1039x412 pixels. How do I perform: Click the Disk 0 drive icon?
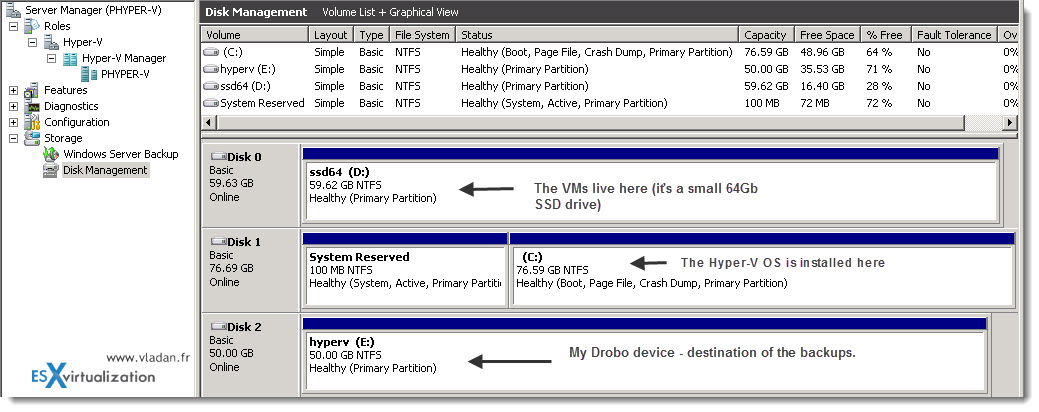tap(218, 157)
